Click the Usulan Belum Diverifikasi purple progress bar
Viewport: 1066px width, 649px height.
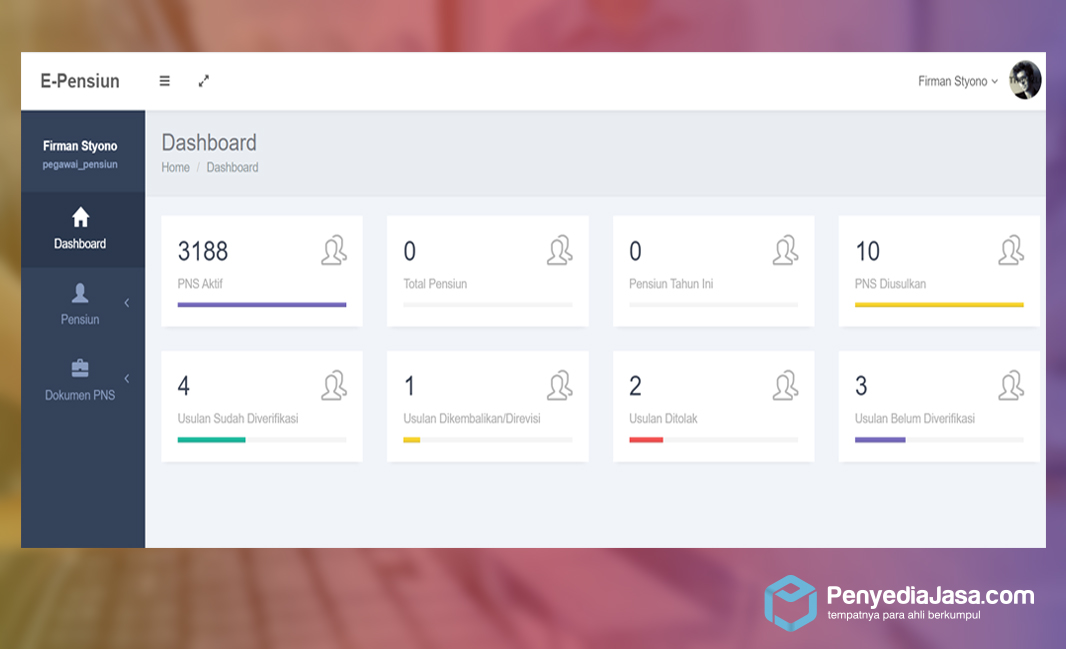[x=880, y=440]
